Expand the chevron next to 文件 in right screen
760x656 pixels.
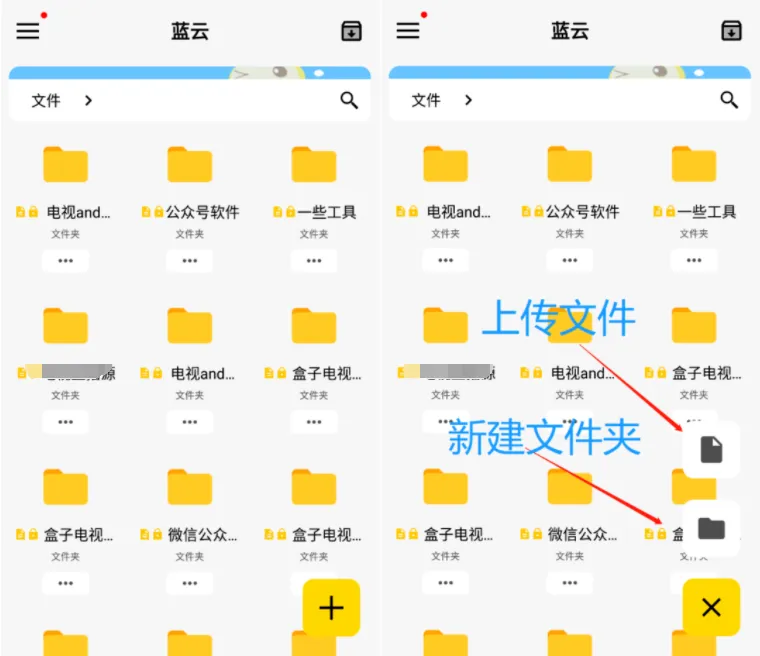pos(468,100)
